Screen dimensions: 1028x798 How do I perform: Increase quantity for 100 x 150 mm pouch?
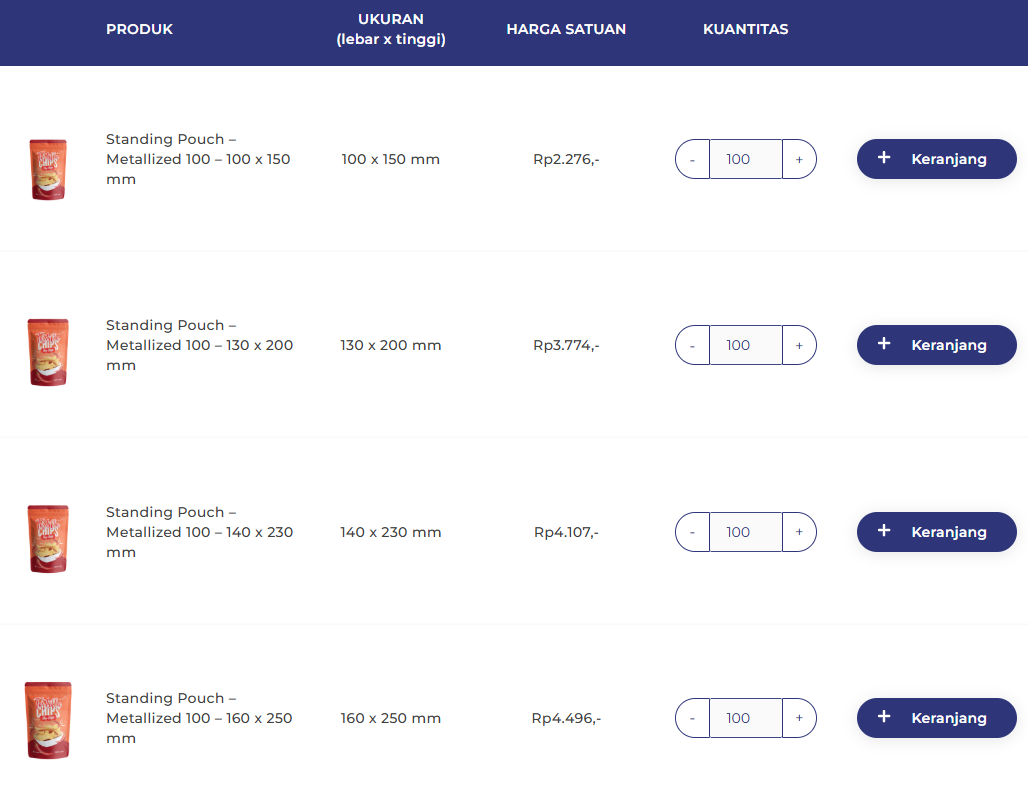coord(798,159)
